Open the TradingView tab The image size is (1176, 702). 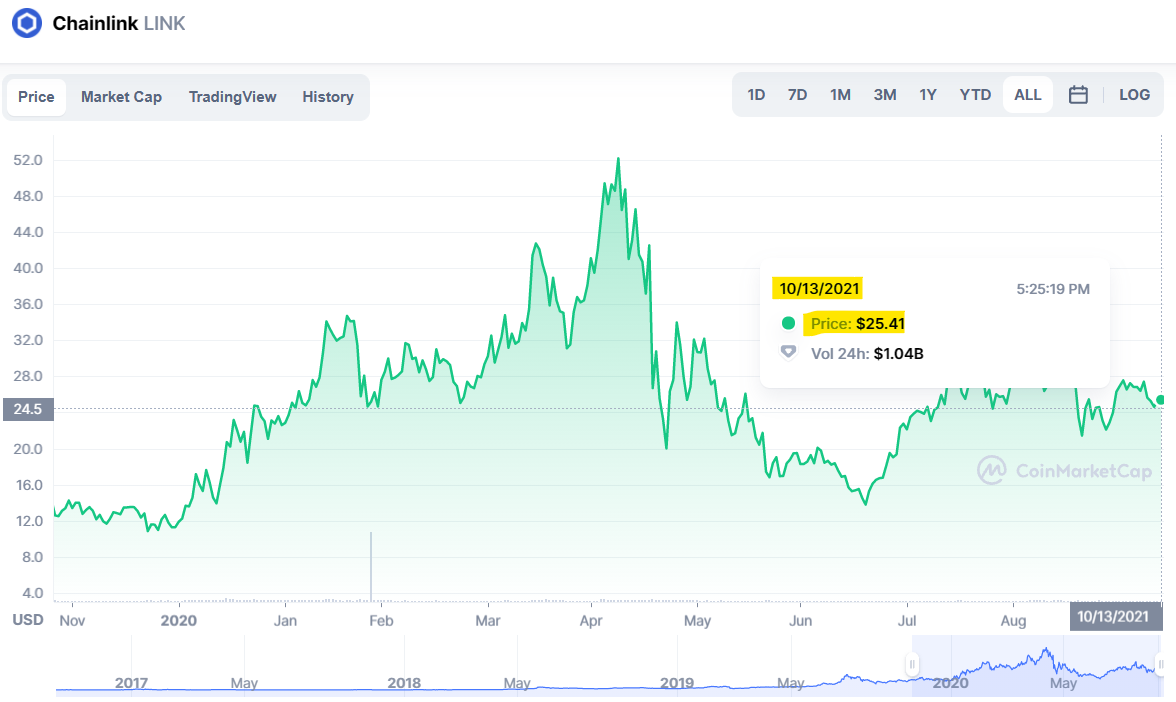232,97
